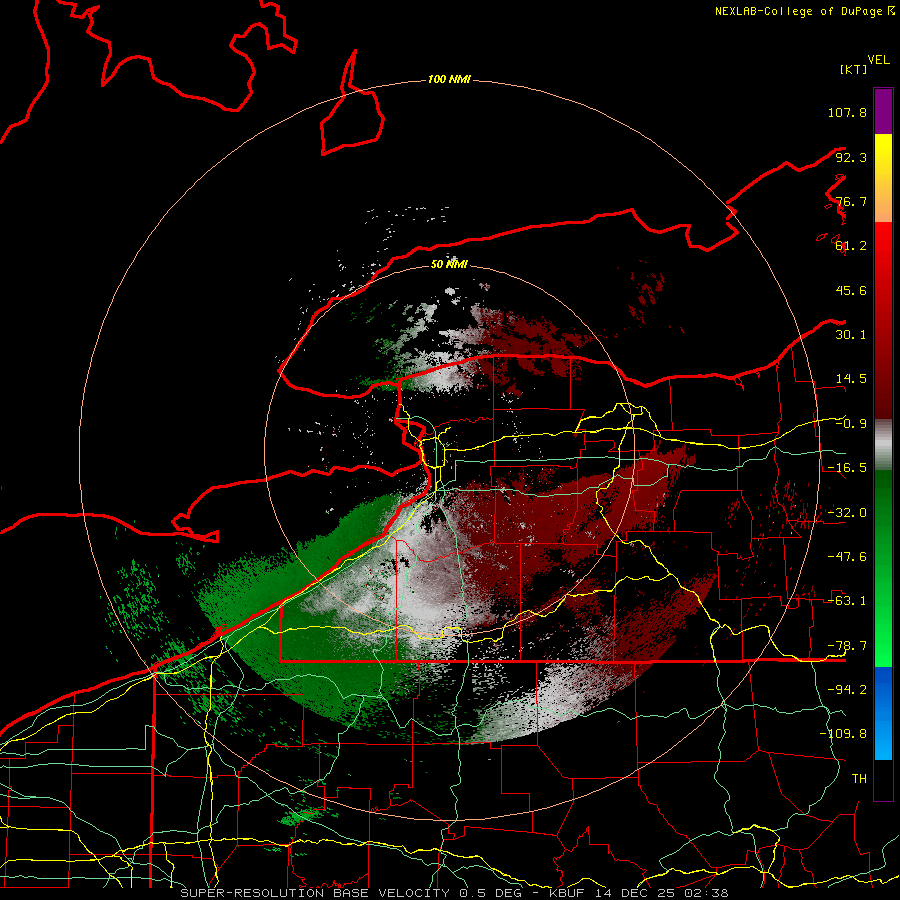Screen dimensions: 900x900
Task: Click the 100 NMI range ring label
Action: (x=449, y=79)
